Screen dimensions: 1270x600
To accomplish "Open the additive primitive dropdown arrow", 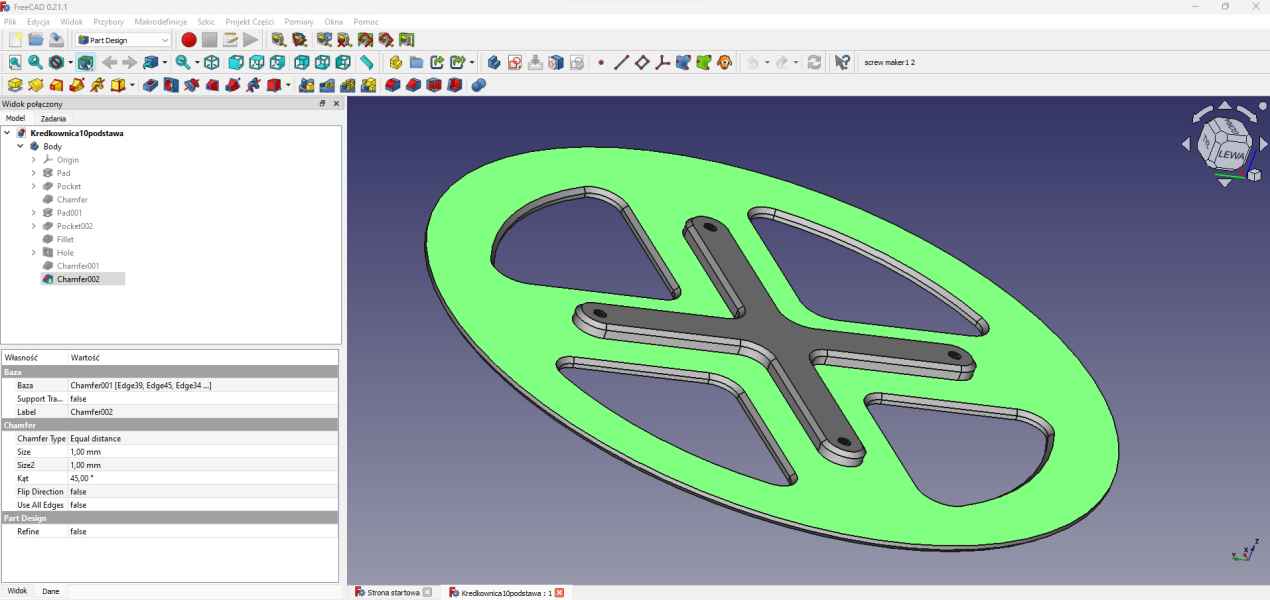I will (x=132, y=85).
